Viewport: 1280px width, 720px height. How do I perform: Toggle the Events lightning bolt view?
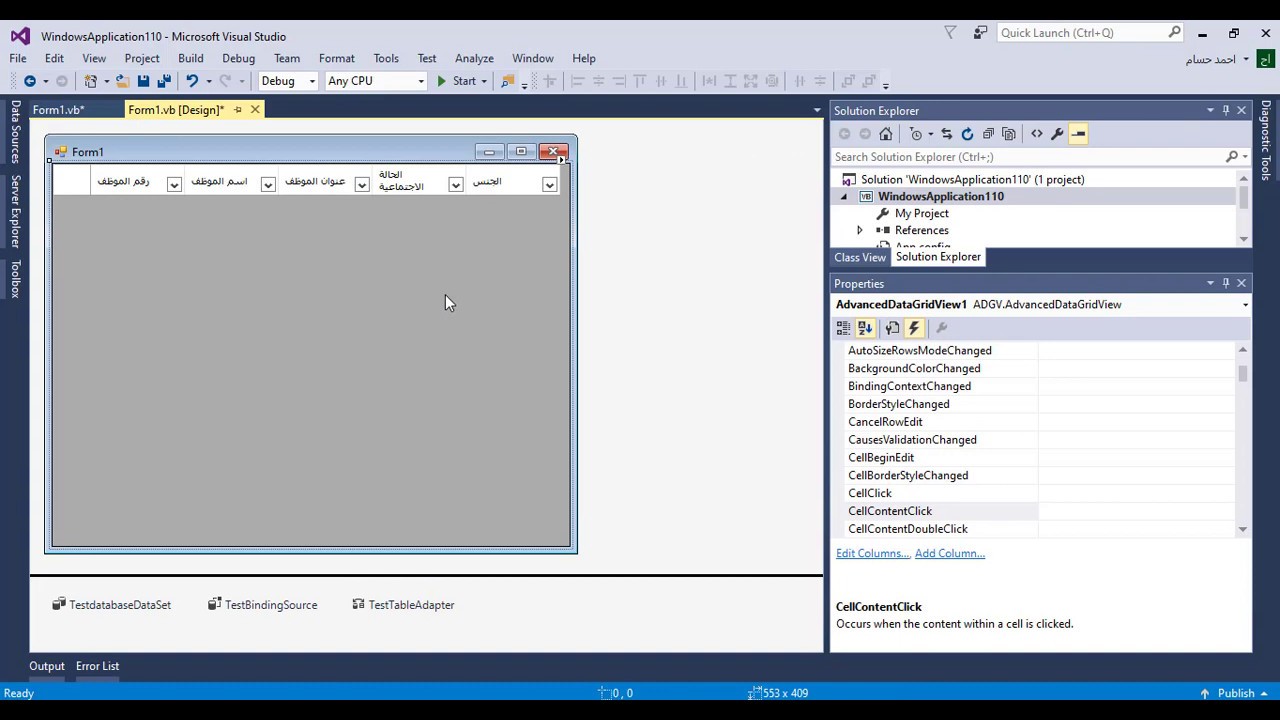click(914, 328)
